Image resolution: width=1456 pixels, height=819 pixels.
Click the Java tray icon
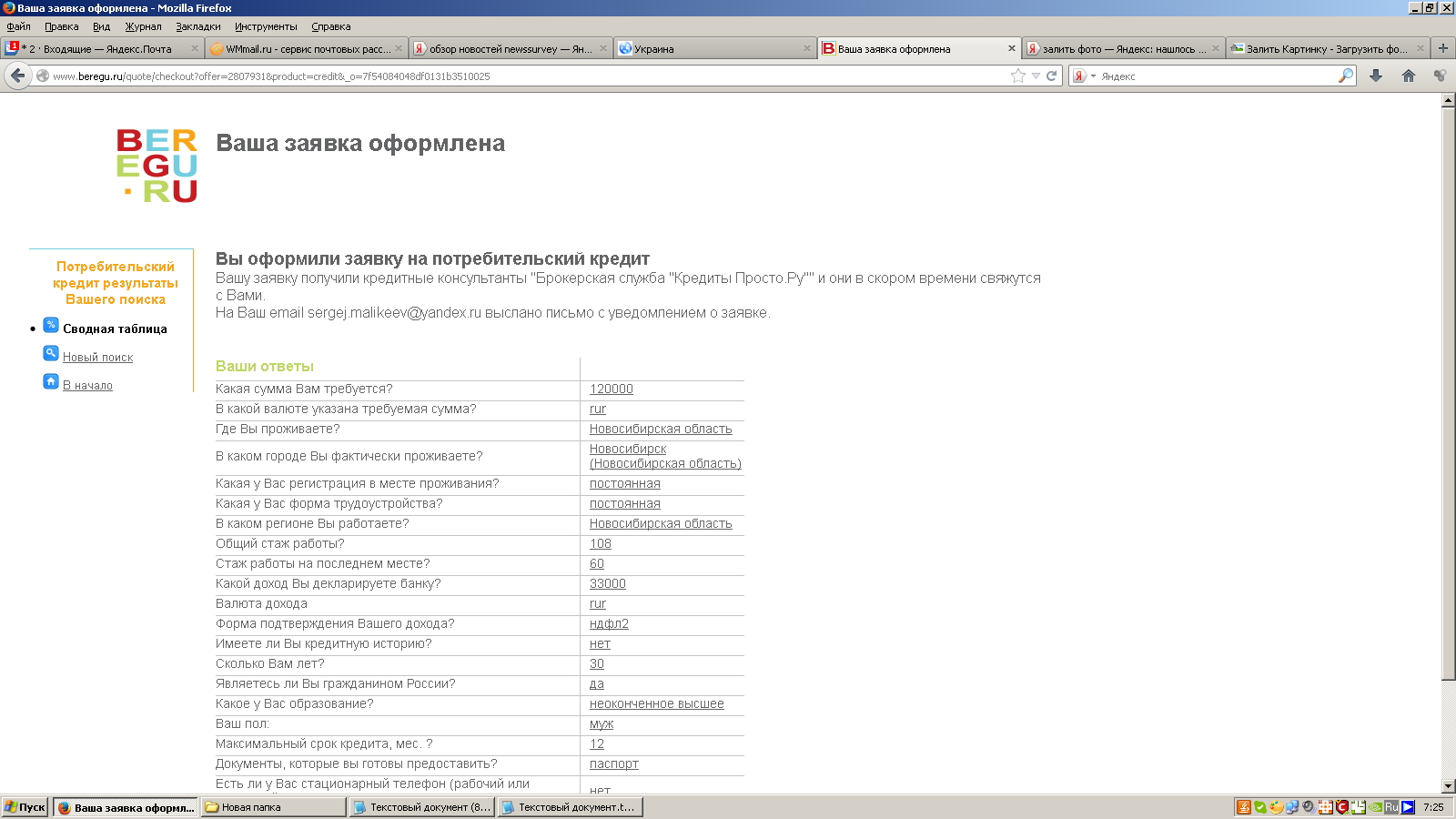pyautogui.click(x=1244, y=807)
